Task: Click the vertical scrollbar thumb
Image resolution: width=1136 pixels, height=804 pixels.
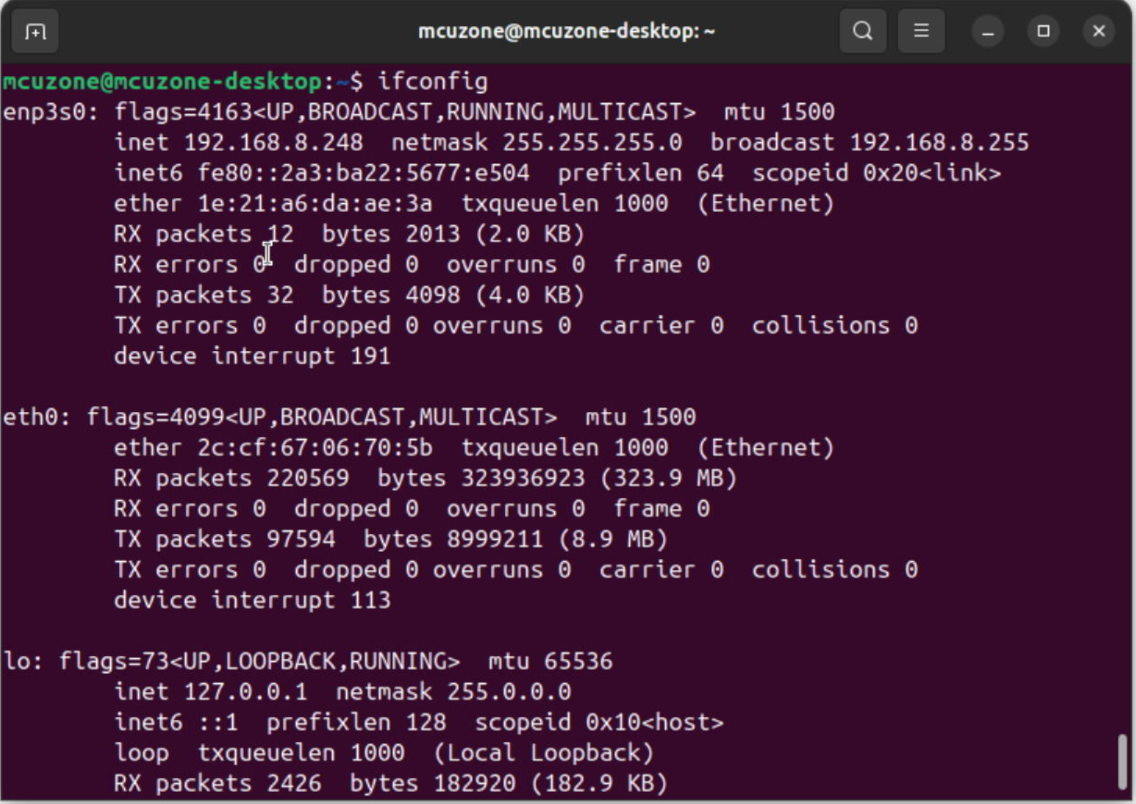Action: click(x=1124, y=762)
